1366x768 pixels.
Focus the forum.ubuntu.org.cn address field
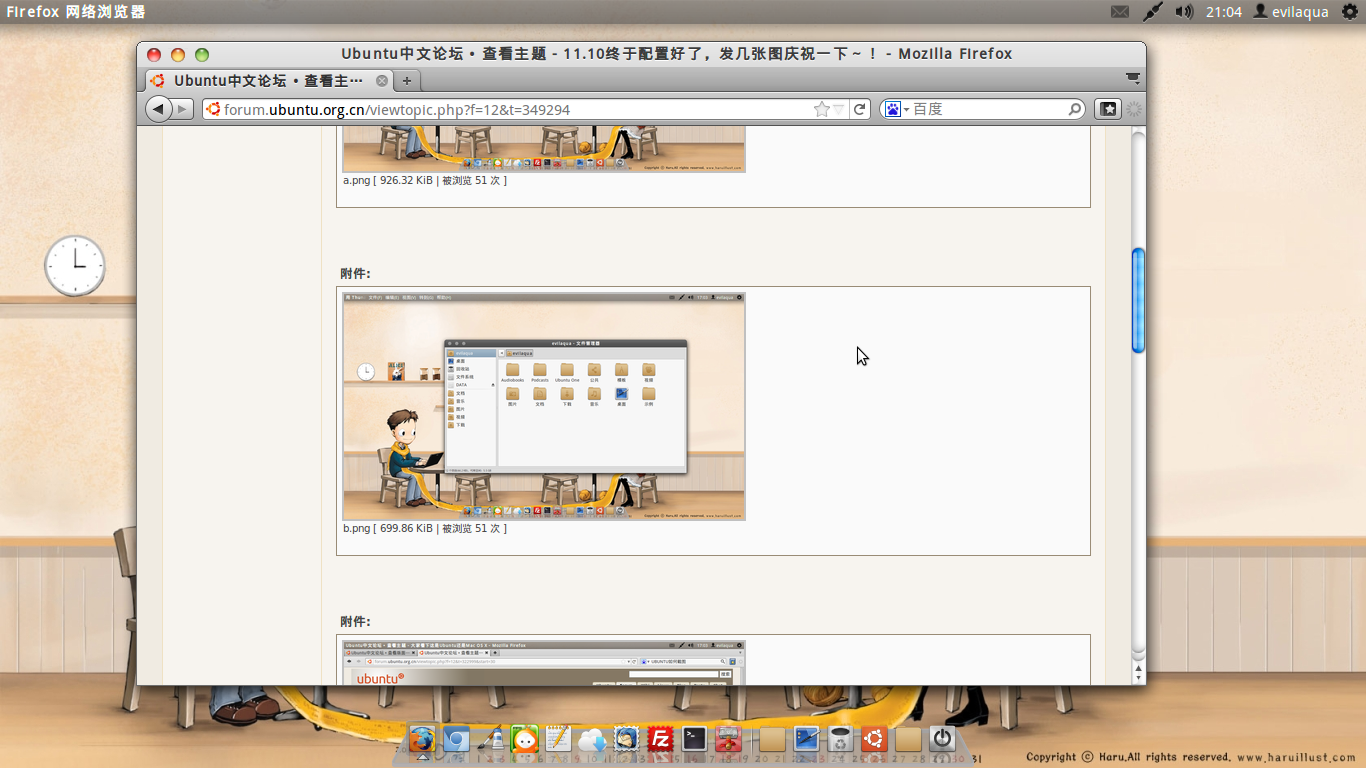tap(516, 109)
